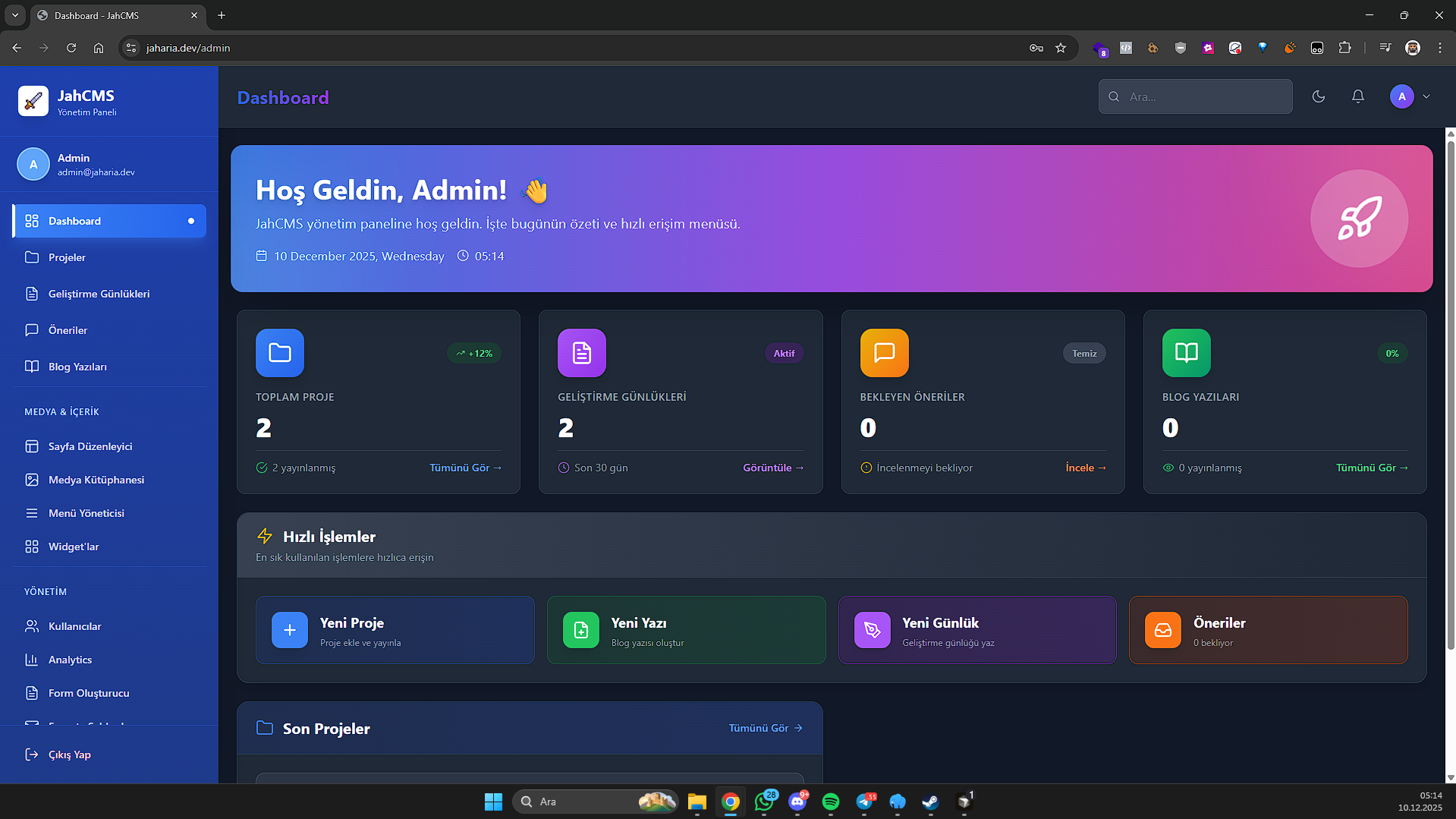Viewport: 1456px width, 819px height.
Task: Open the Admin account dropdown chevron
Action: 1426,96
